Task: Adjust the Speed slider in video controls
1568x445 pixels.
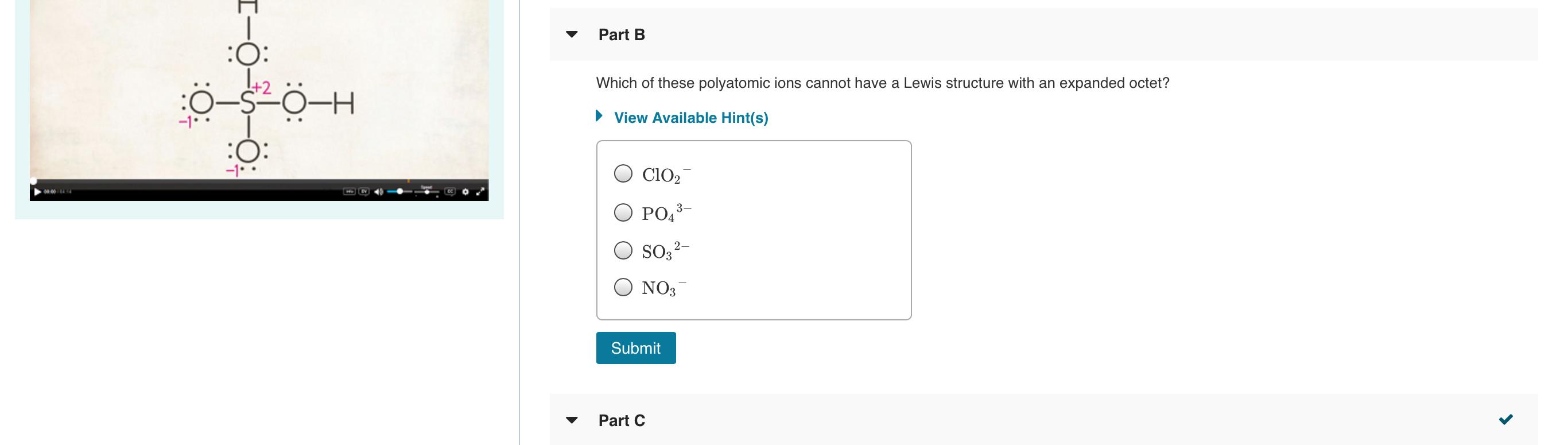Action: tap(428, 193)
